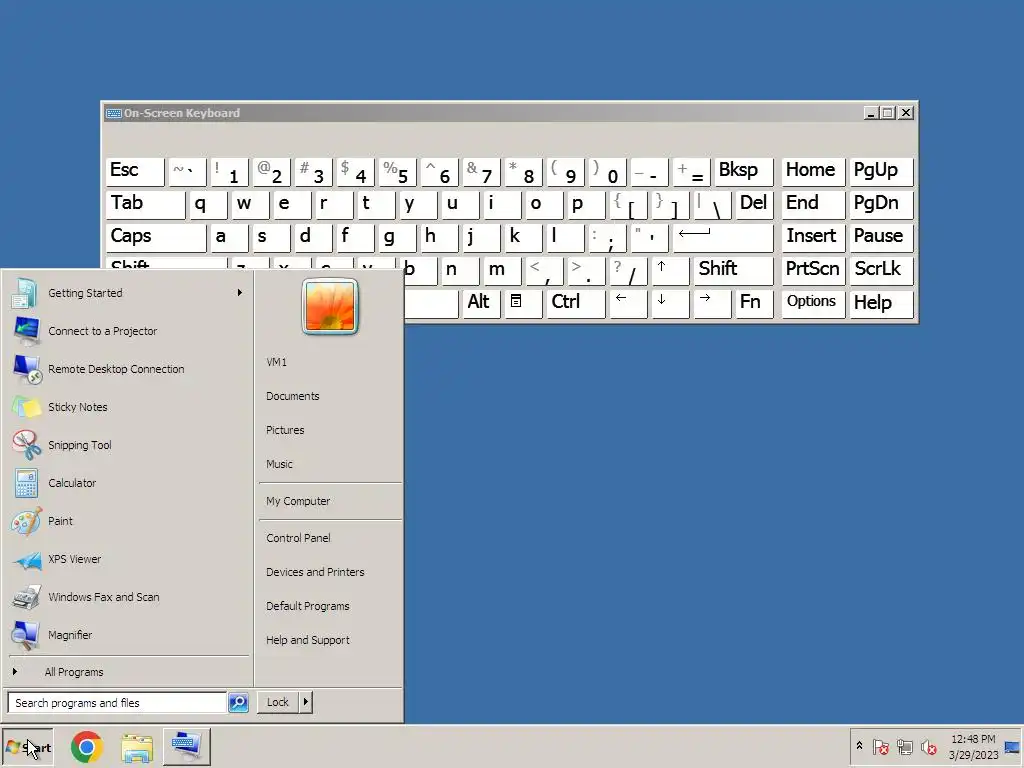Open the Snipping Tool
The height and width of the screenshot is (768, 1024).
(128, 445)
